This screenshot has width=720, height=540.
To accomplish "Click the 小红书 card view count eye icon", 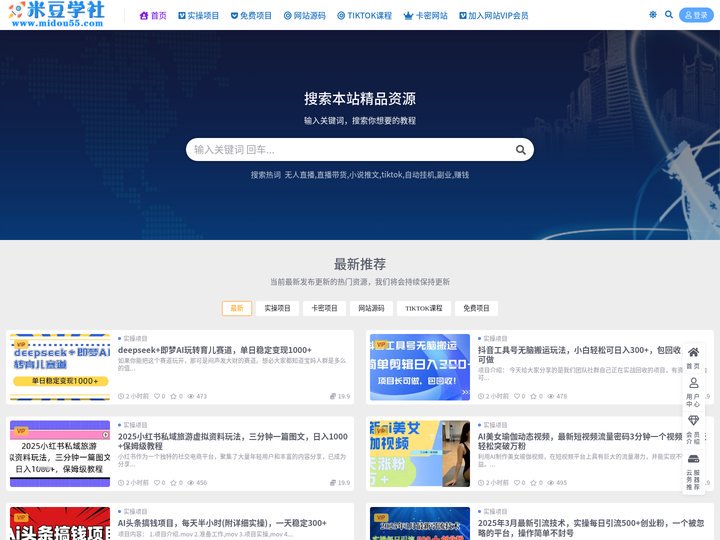I will [191, 483].
